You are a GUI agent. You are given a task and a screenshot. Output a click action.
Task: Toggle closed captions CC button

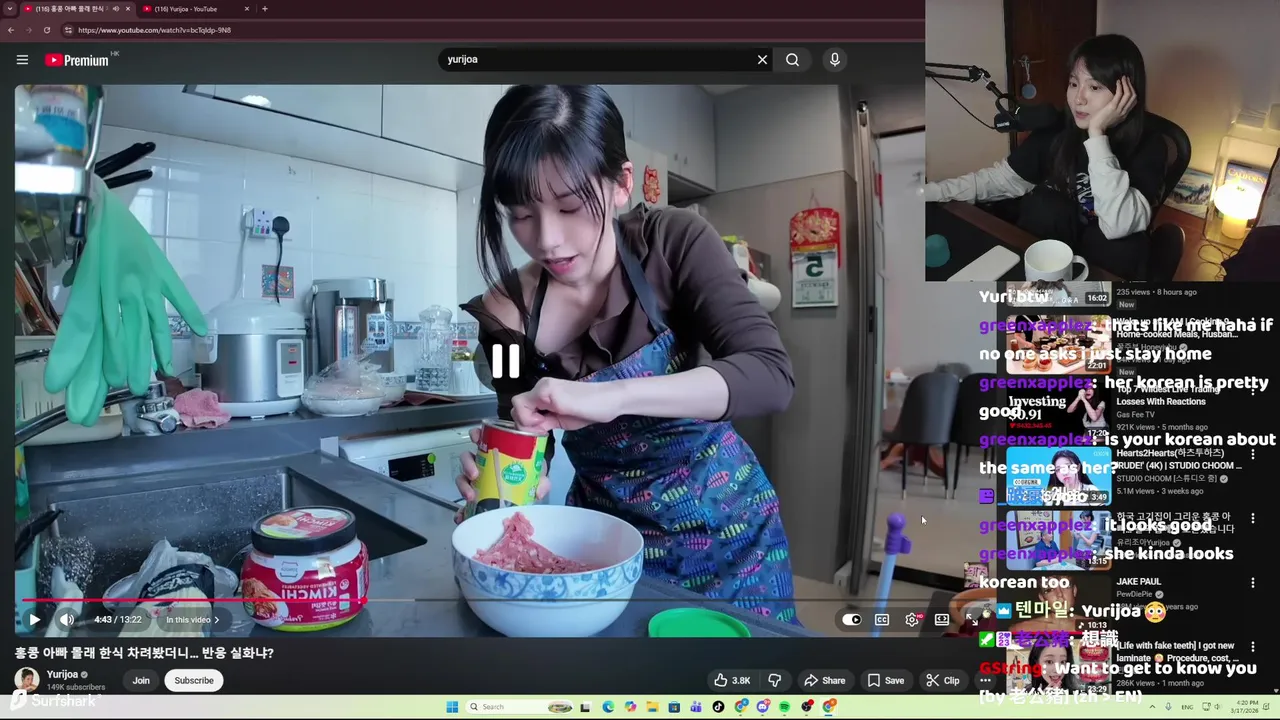882,620
